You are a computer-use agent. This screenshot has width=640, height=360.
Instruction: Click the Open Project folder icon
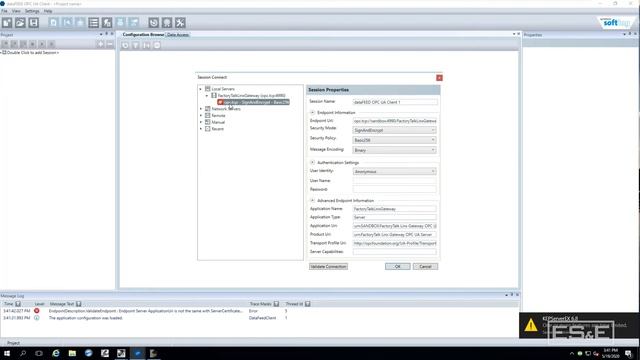coord(20,23)
